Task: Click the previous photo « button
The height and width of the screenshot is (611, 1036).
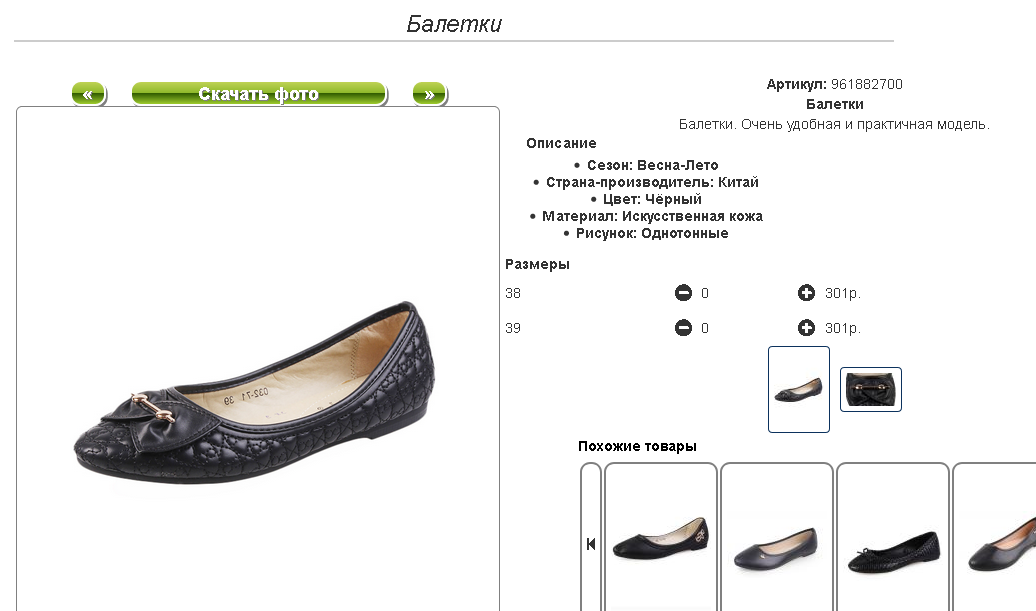Action: coord(89,94)
